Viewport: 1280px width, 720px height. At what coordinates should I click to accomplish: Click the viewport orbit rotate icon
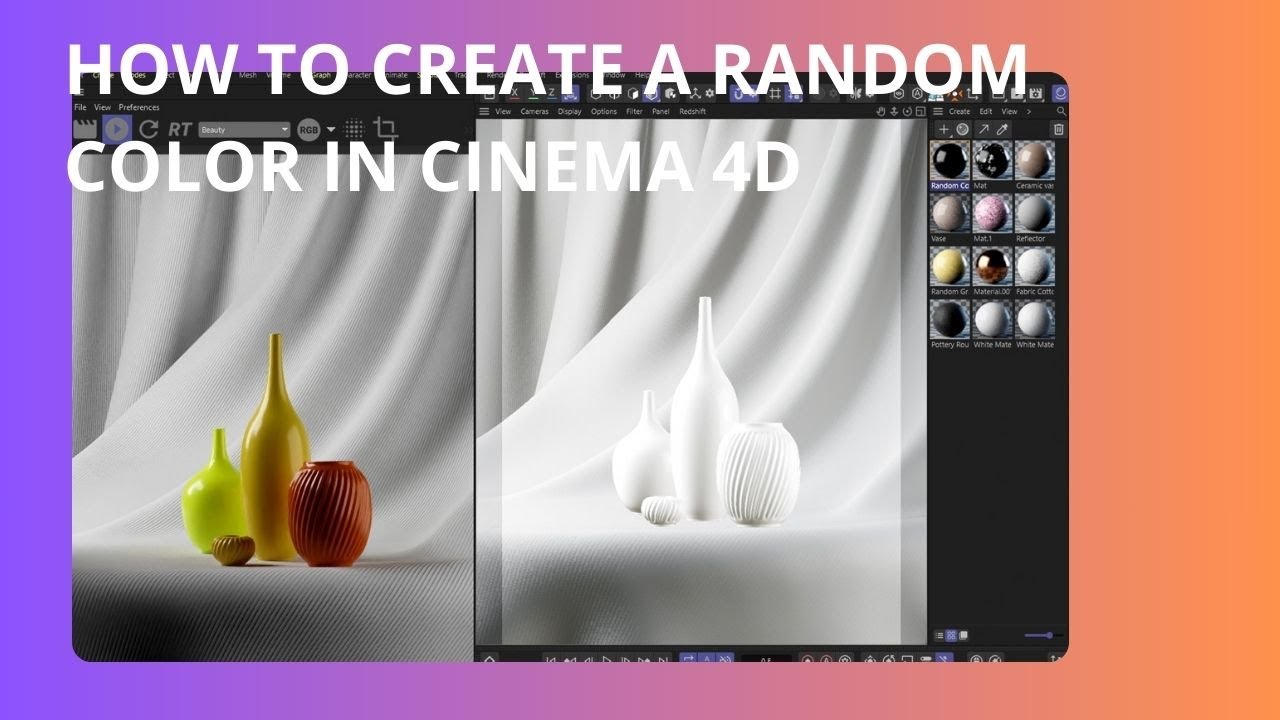click(907, 111)
